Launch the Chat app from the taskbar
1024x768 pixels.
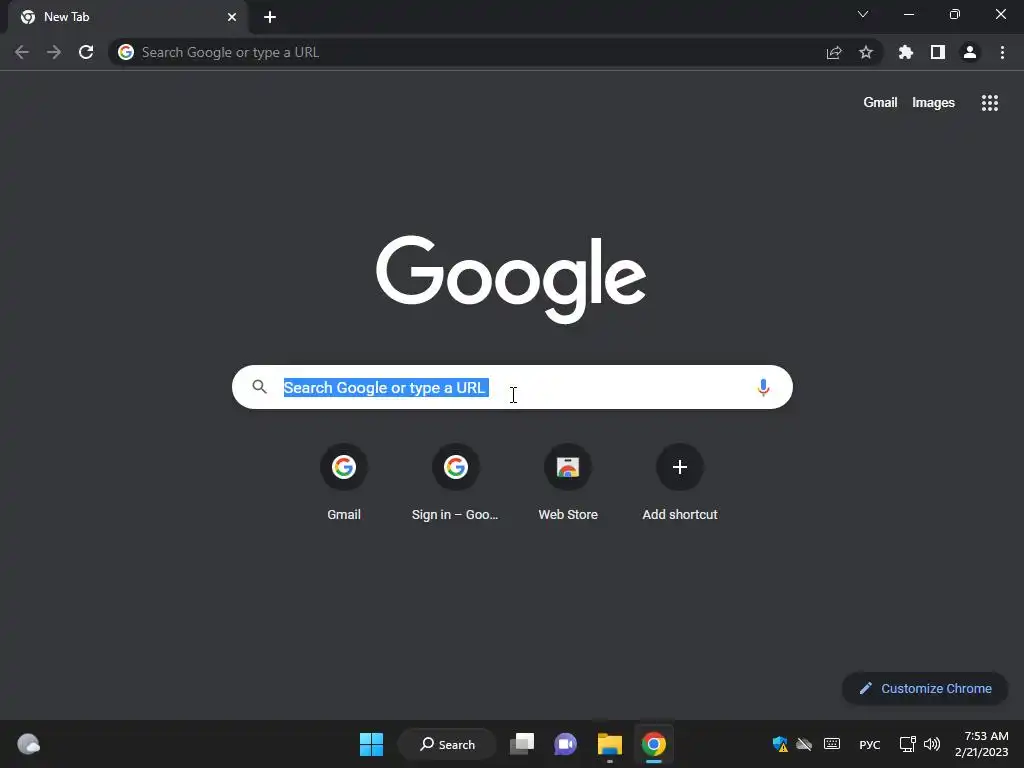click(x=566, y=744)
